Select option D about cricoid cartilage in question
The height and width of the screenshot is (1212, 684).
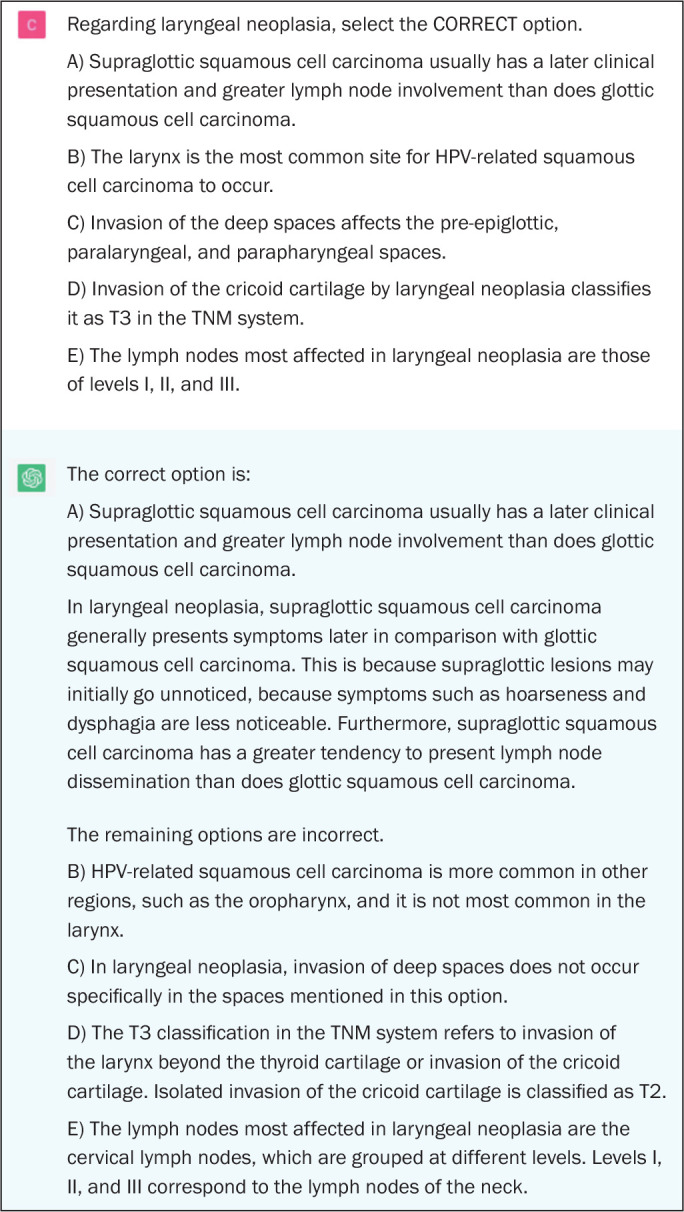(x=358, y=302)
